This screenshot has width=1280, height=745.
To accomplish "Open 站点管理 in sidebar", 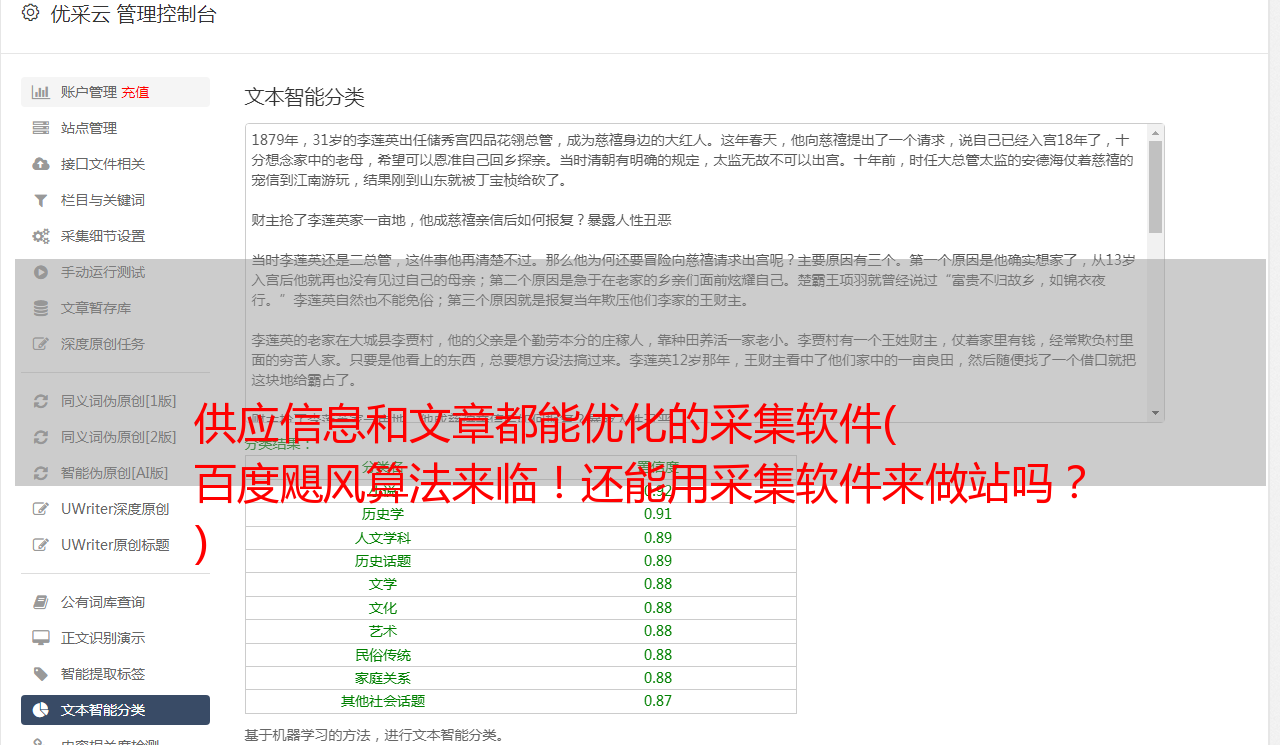I will pos(115,128).
